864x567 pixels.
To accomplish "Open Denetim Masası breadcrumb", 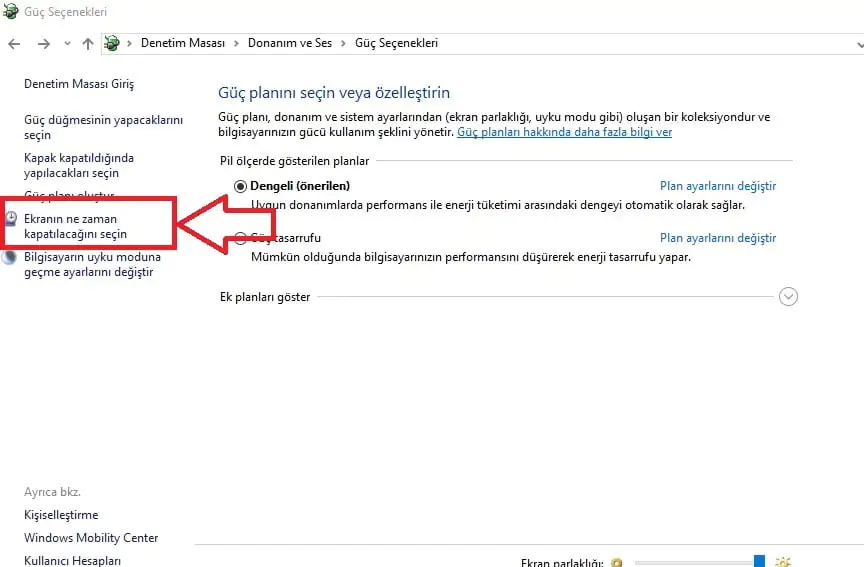I will click(183, 43).
